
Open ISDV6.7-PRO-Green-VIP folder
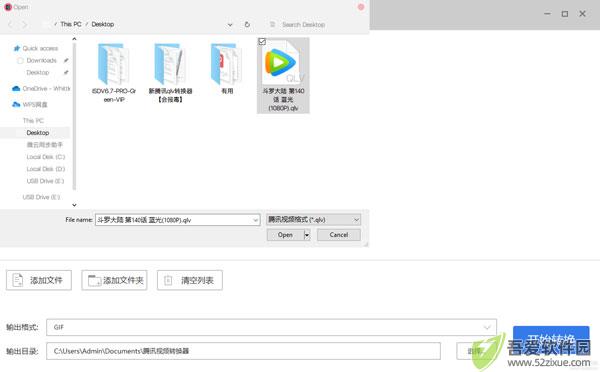114,73
